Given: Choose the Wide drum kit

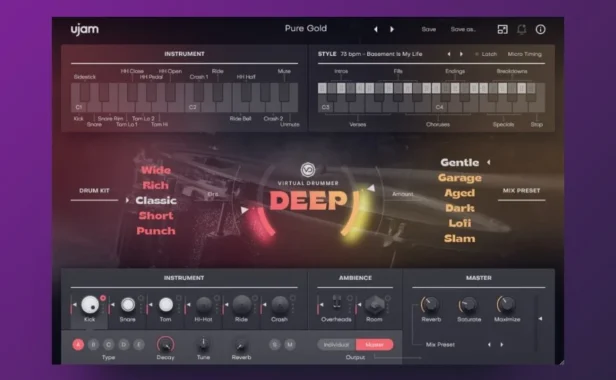Looking at the screenshot, I should [x=156, y=170].
